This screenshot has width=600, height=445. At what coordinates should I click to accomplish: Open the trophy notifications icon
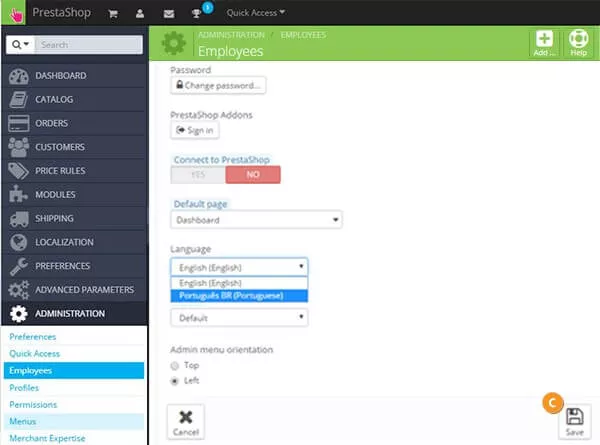click(x=196, y=14)
